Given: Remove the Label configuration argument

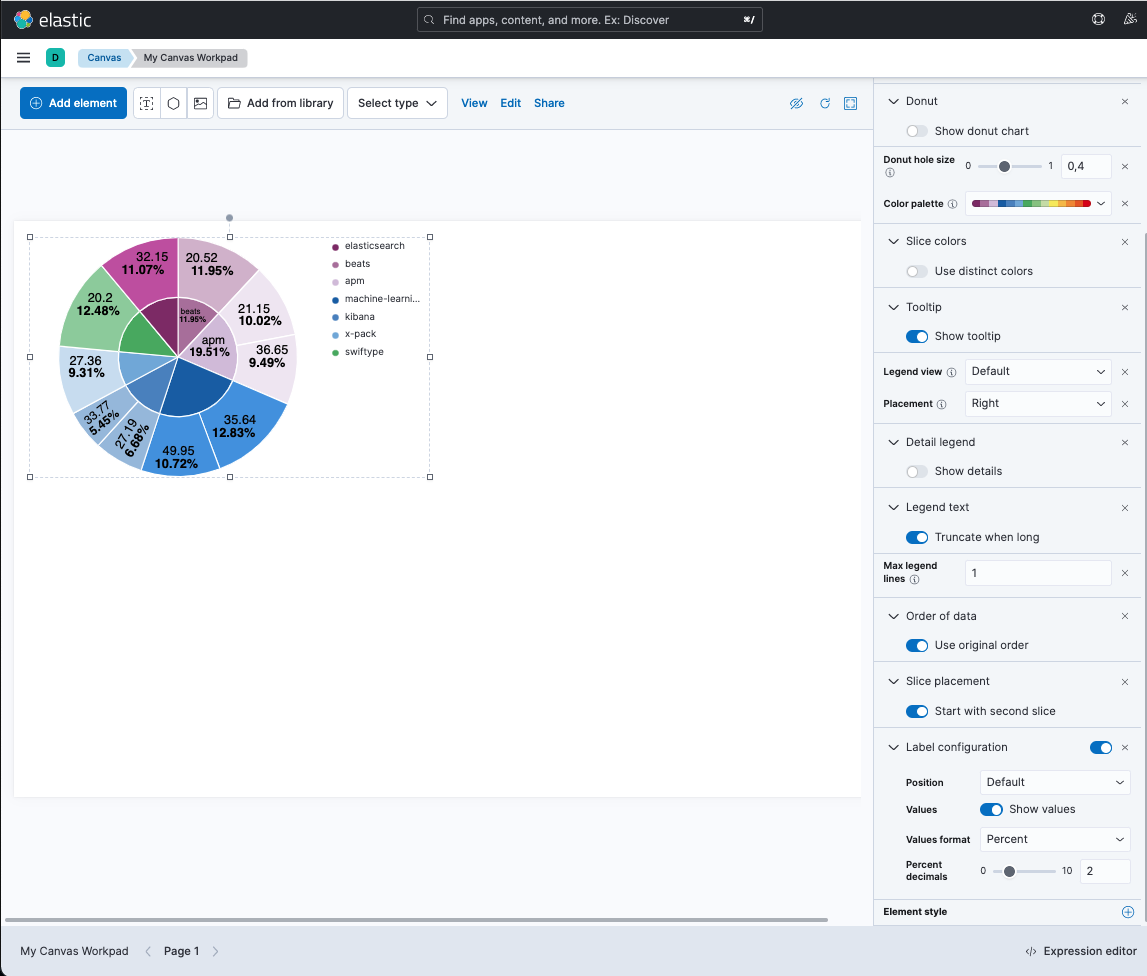Looking at the screenshot, I should click(x=1125, y=748).
